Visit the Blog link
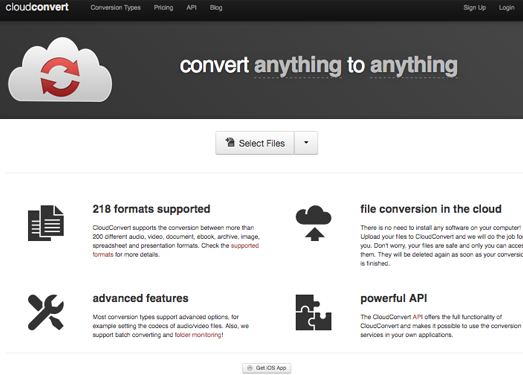 tap(216, 7)
